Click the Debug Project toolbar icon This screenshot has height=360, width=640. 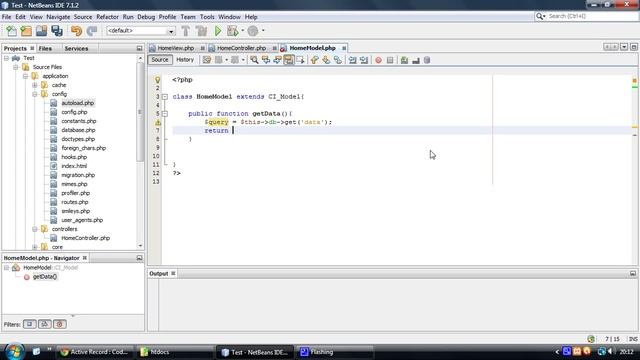click(x=233, y=31)
